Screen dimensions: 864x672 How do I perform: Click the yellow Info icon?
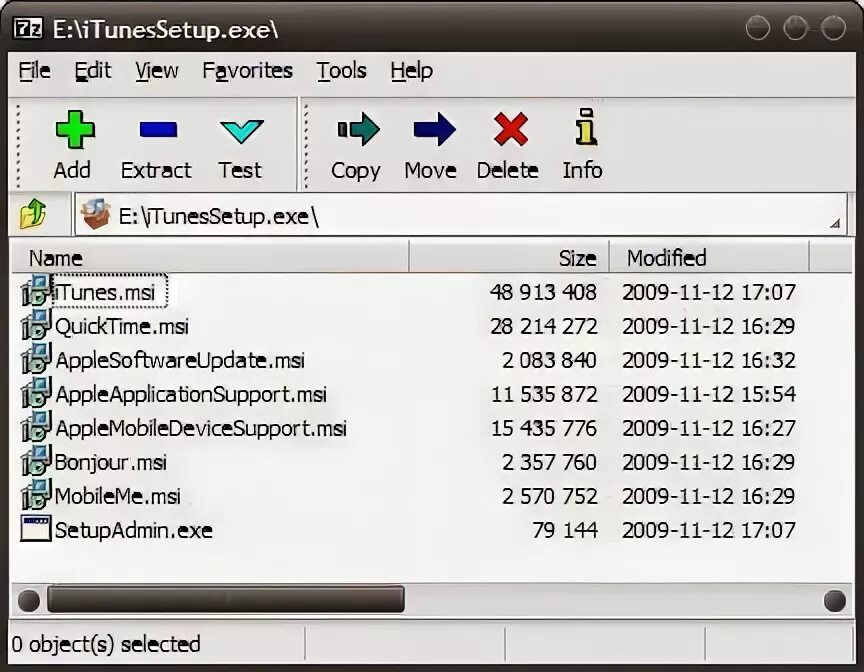(586, 127)
